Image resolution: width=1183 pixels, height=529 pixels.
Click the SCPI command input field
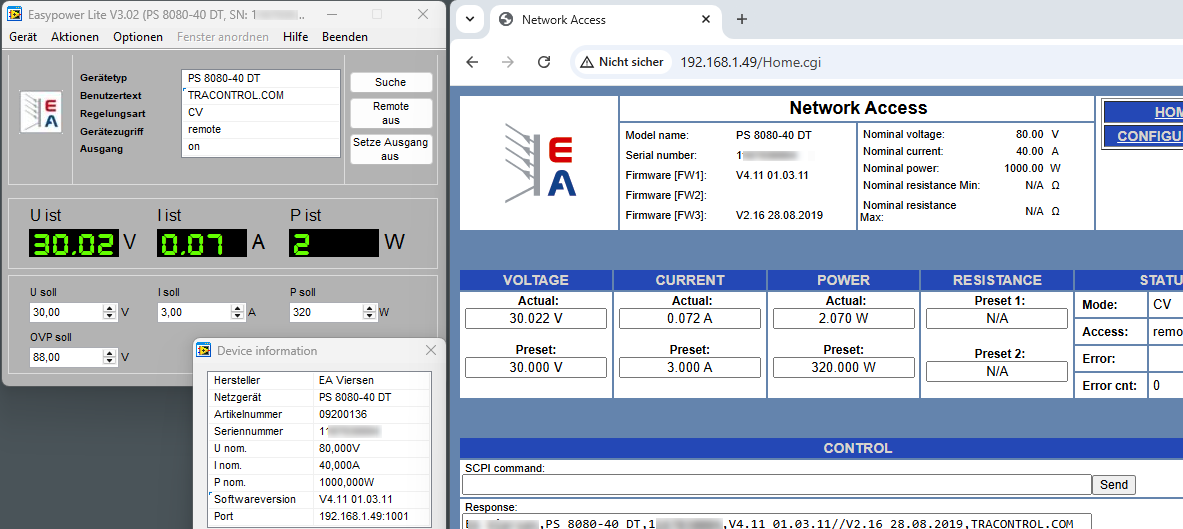[x=776, y=485]
